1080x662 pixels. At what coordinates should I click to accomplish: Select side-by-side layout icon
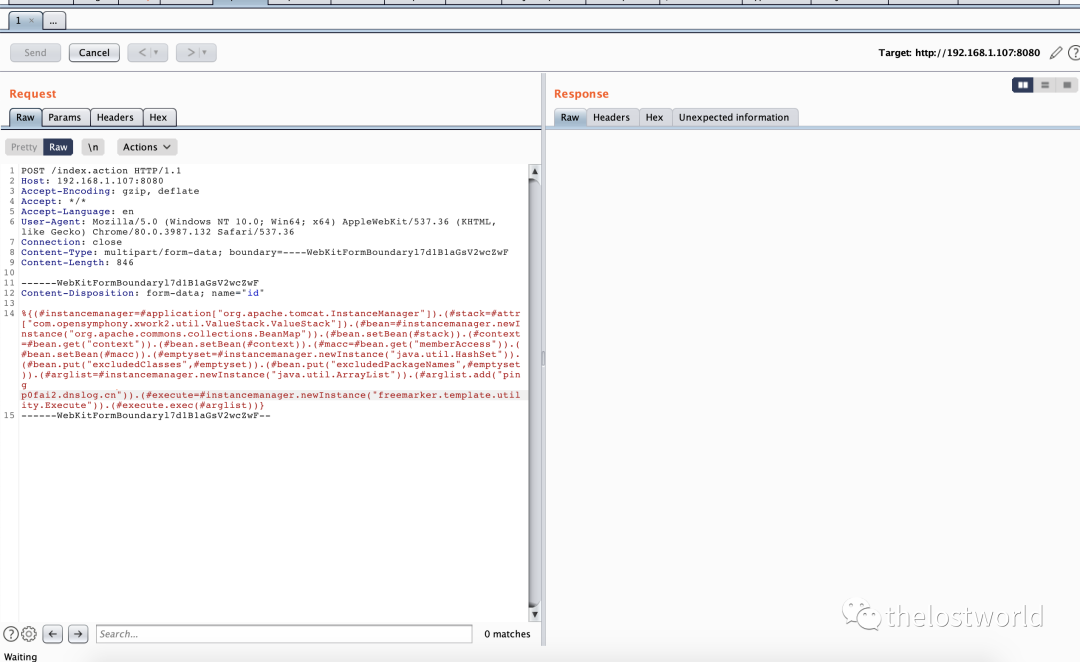(1023, 85)
